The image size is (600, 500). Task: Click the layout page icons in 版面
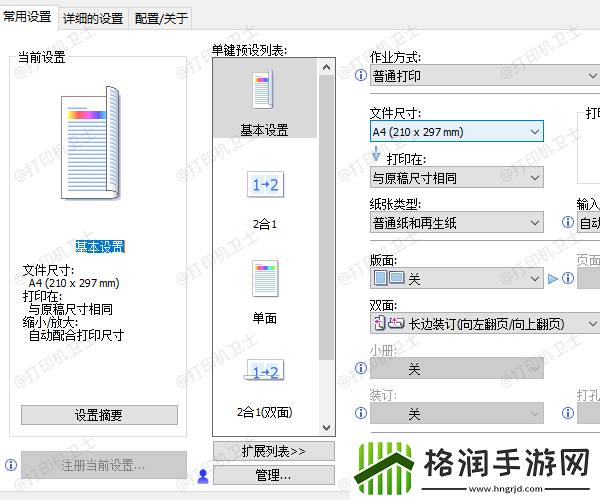click(389, 278)
